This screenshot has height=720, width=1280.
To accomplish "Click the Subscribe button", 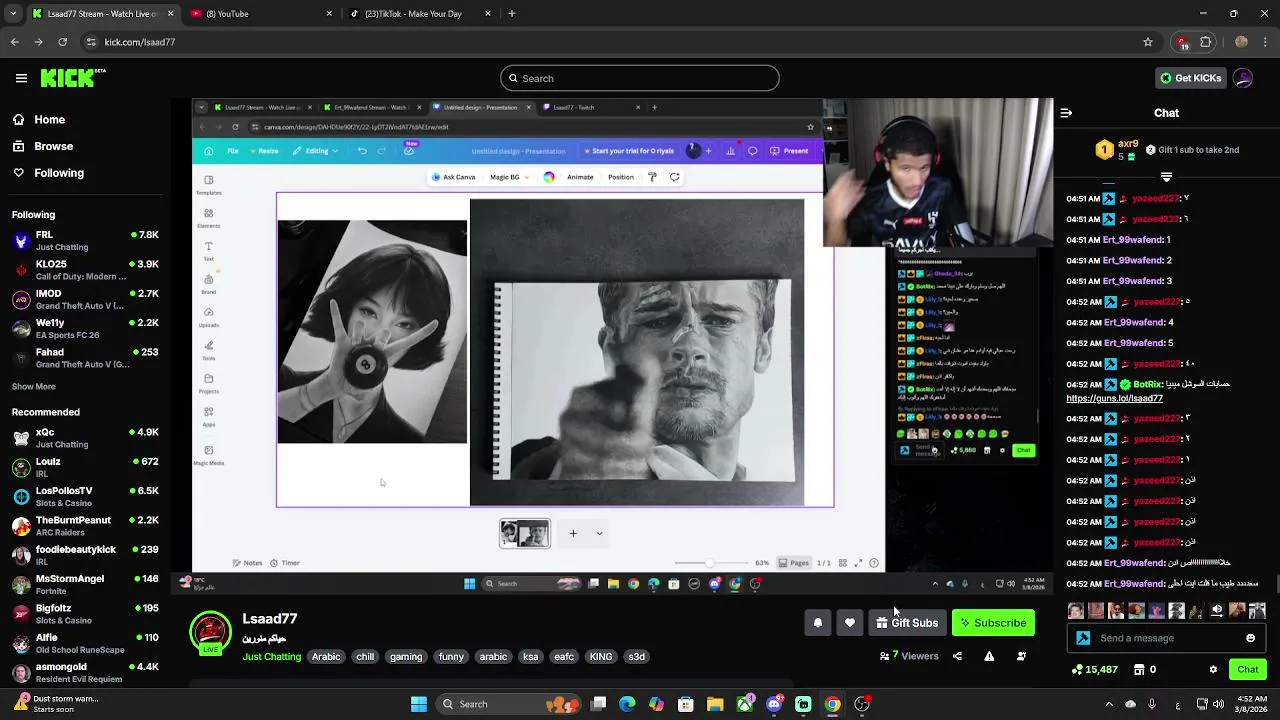I will [993, 623].
